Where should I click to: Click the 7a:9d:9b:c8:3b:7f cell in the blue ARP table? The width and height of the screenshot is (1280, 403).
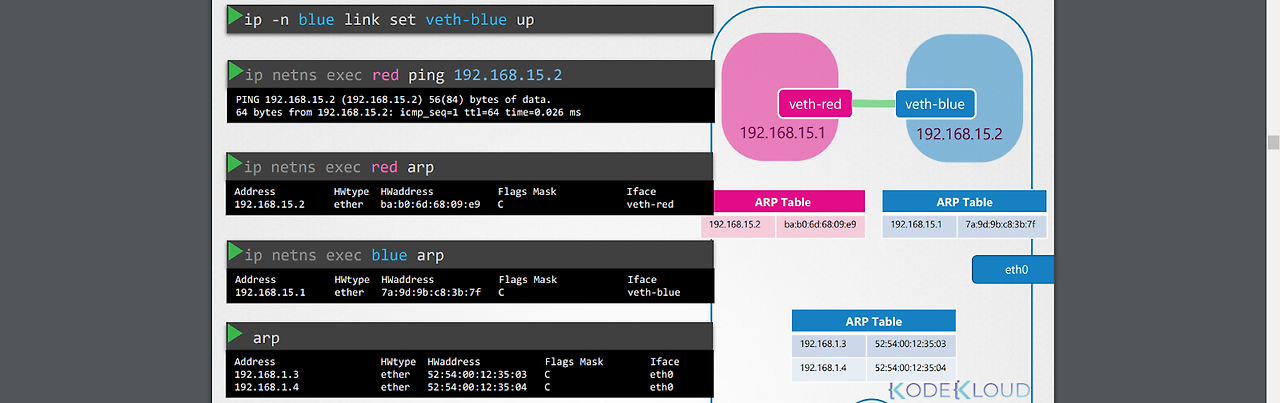(1002, 225)
